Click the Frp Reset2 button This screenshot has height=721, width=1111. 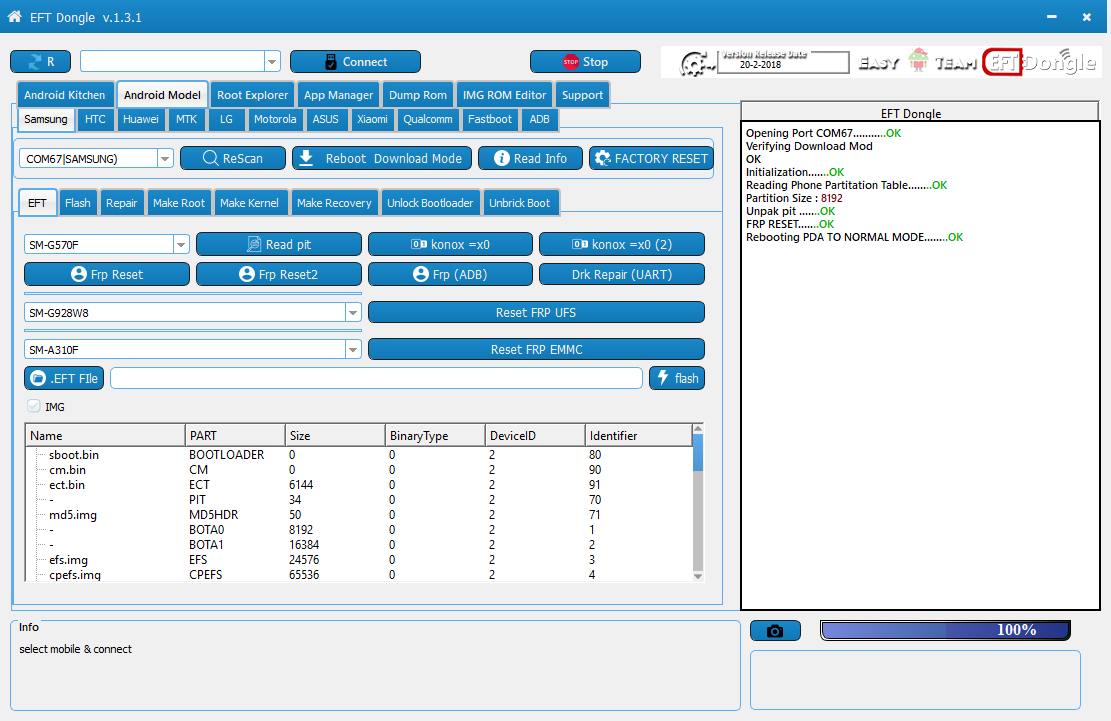pyautogui.click(x=278, y=274)
